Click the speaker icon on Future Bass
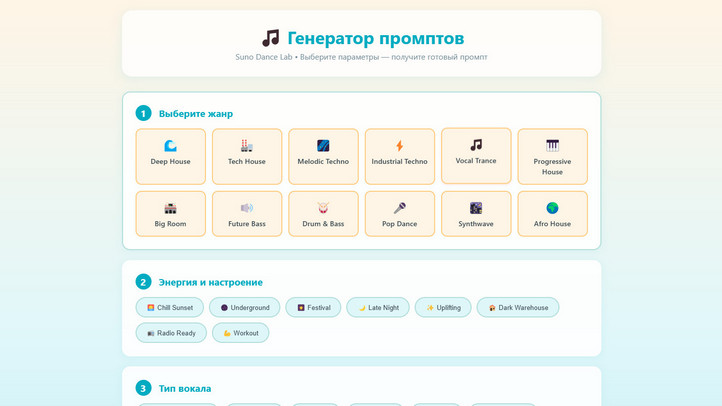The image size is (722, 406). pyautogui.click(x=247, y=208)
